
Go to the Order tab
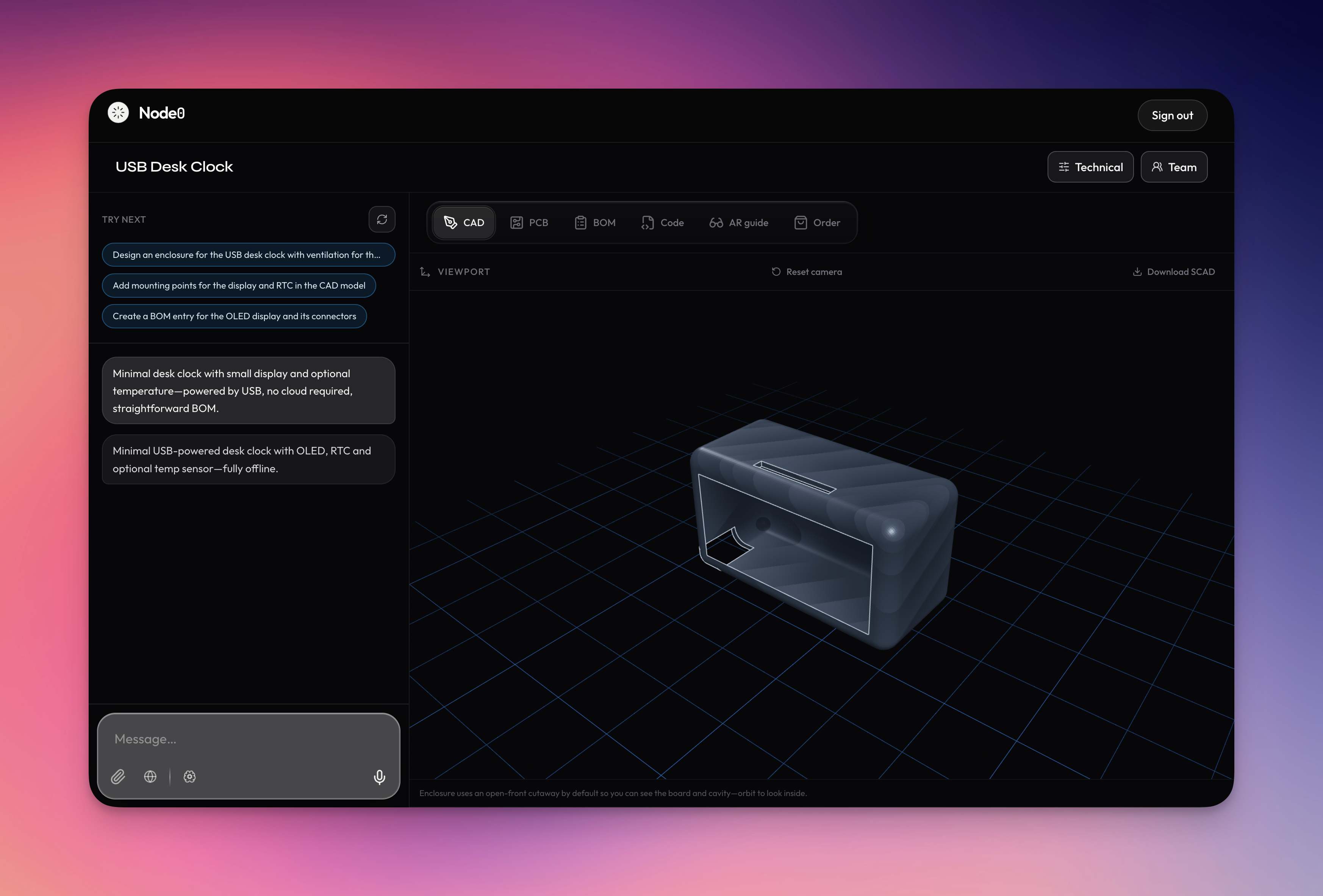click(x=817, y=222)
